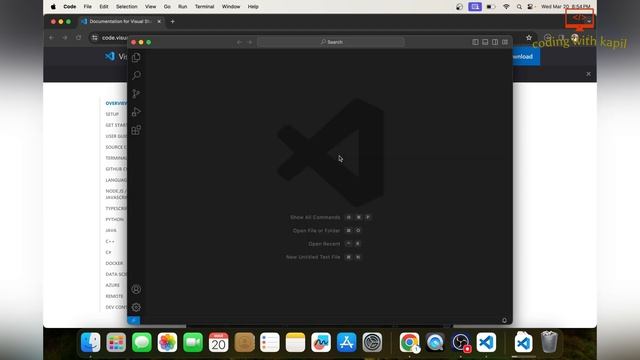Bookmark this page with the star icon
Image resolution: width=640 pixels, height=360 pixels.
(x=529, y=38)
